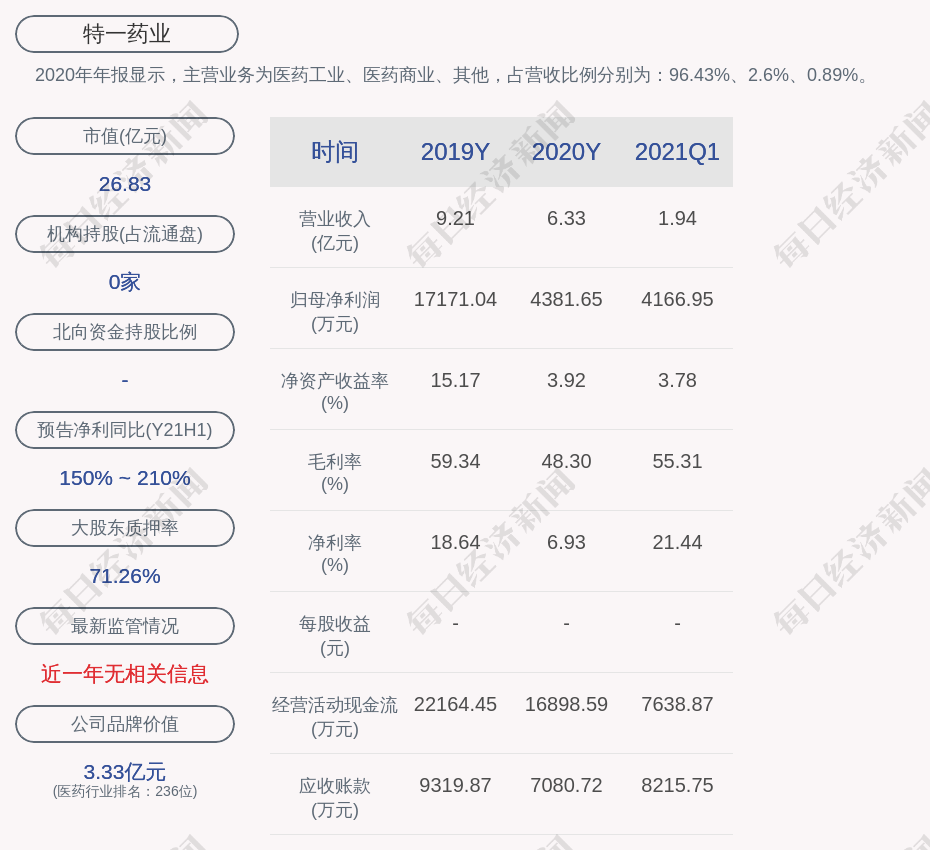The height and width of the screenshot is (850, 930).
Task: Select the 2020Y column header
Action: [x=566, y=152]
